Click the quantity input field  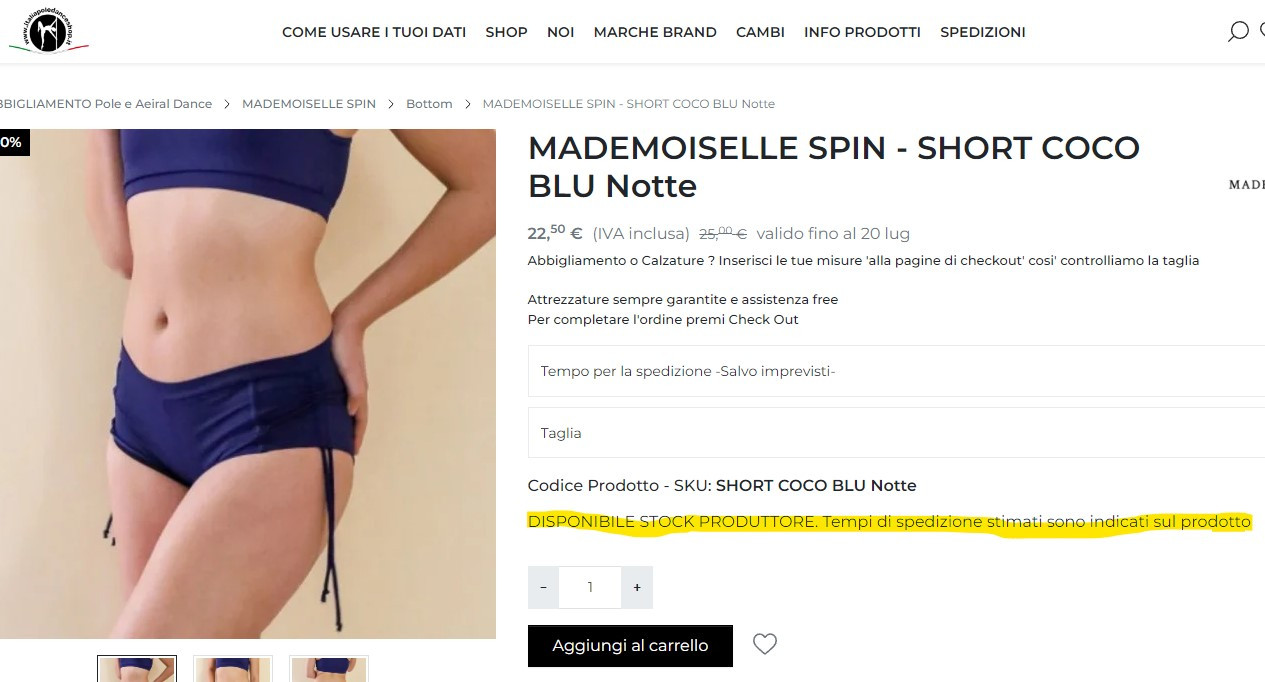click(590, 588)
